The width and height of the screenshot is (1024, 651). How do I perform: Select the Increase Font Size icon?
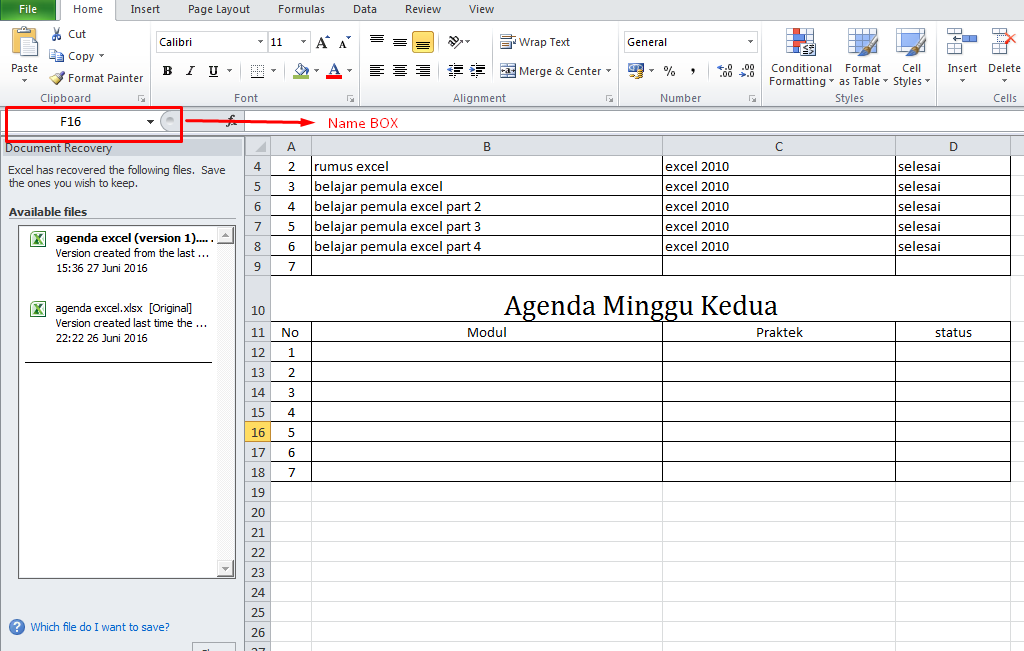[x=320, y=42]
